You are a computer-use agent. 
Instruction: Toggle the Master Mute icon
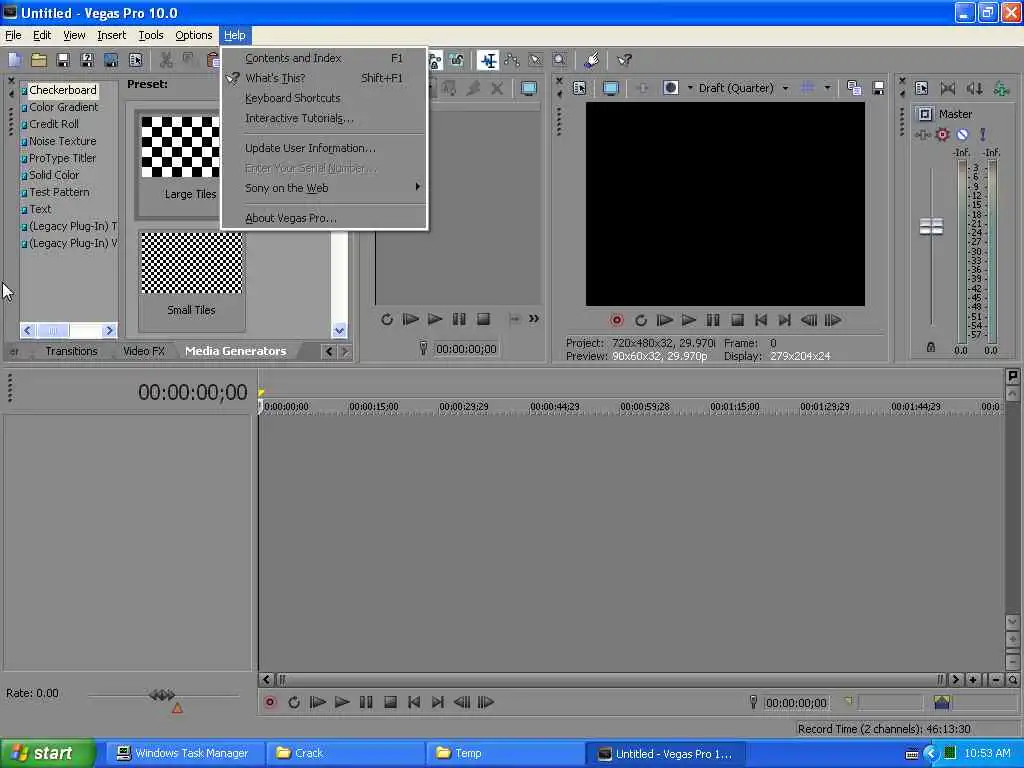point(963,135)
